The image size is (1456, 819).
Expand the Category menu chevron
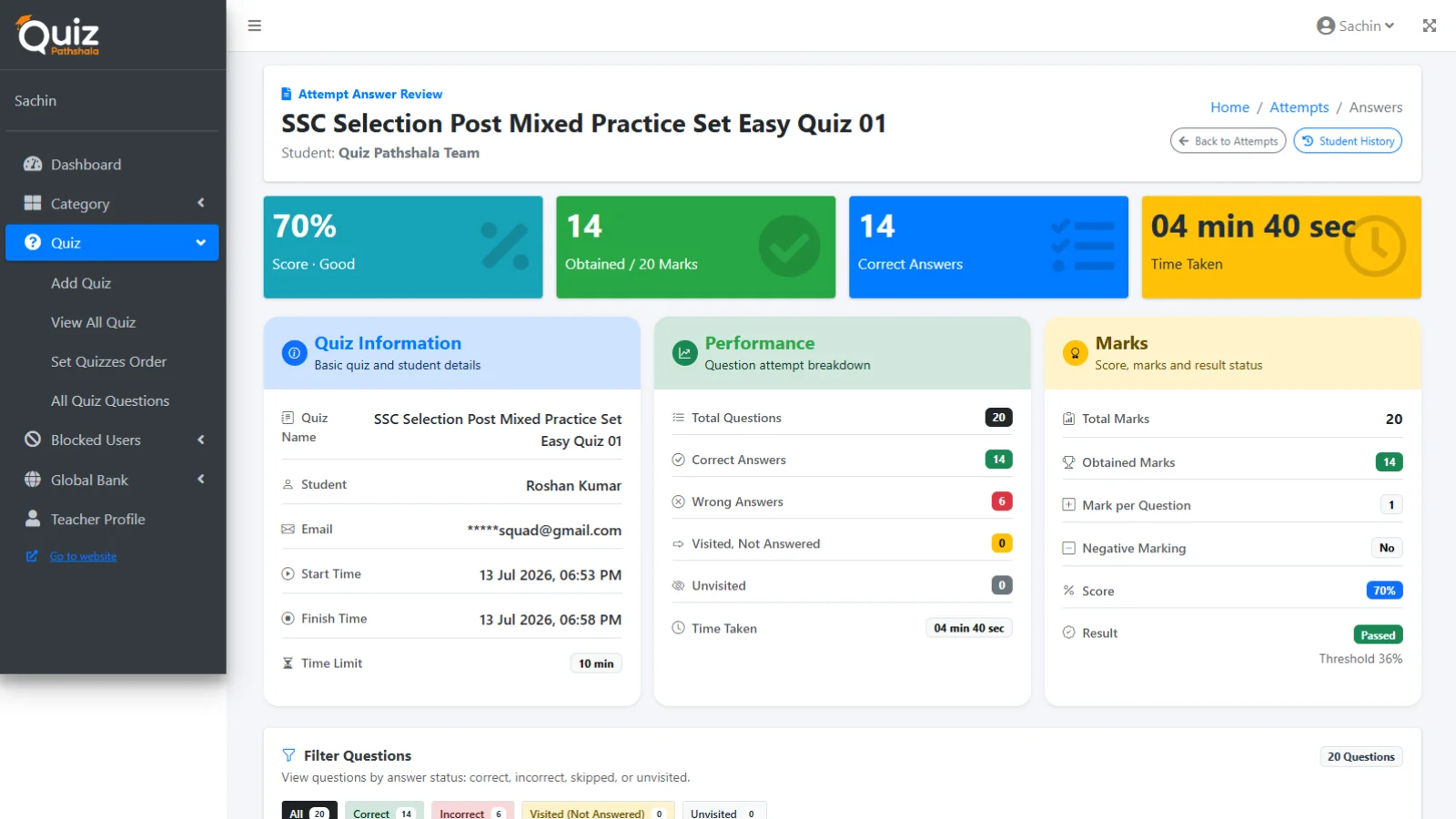[x=201, y=203]
